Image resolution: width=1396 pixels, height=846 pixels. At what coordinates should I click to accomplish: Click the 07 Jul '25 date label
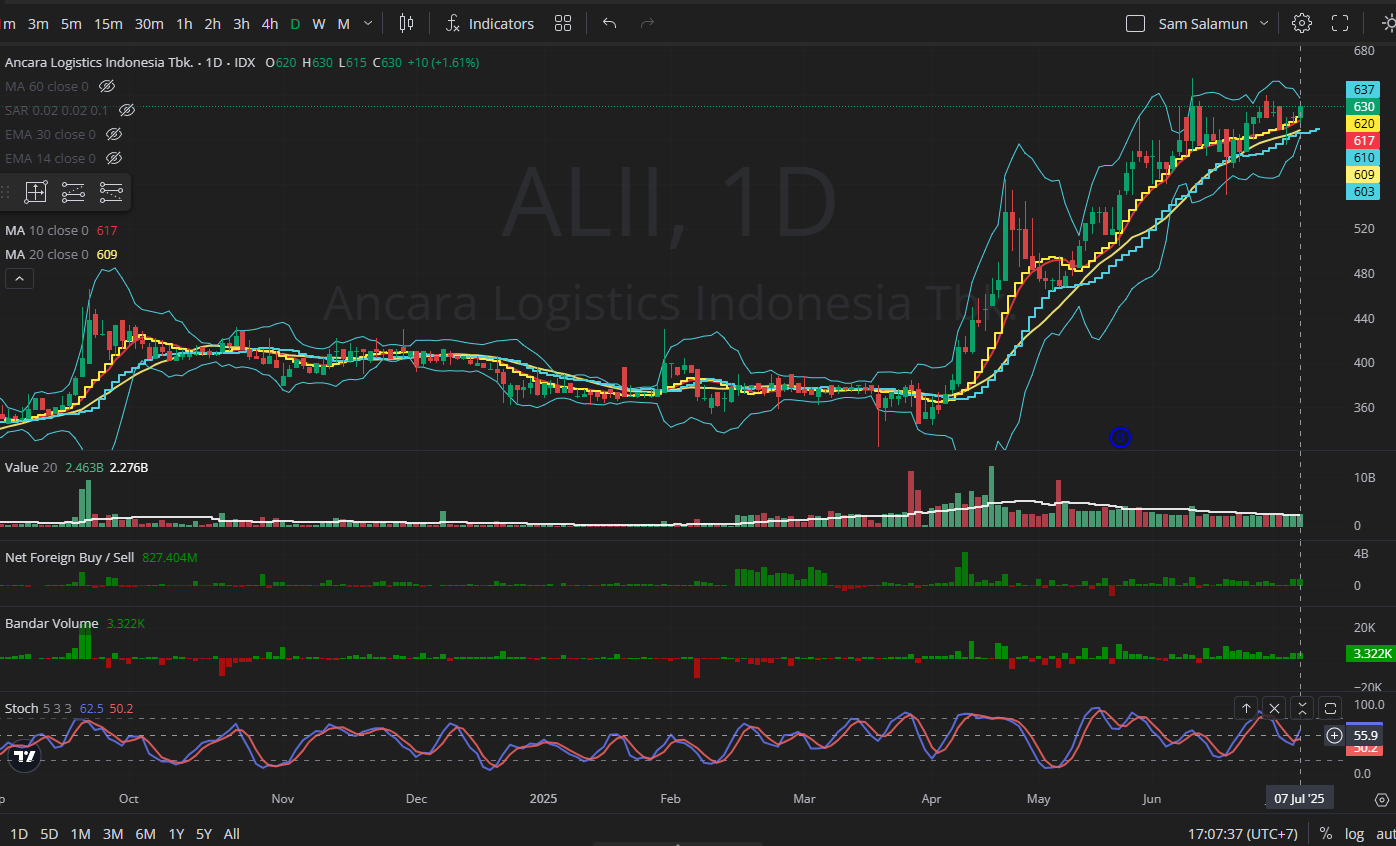click(1299, 798)
